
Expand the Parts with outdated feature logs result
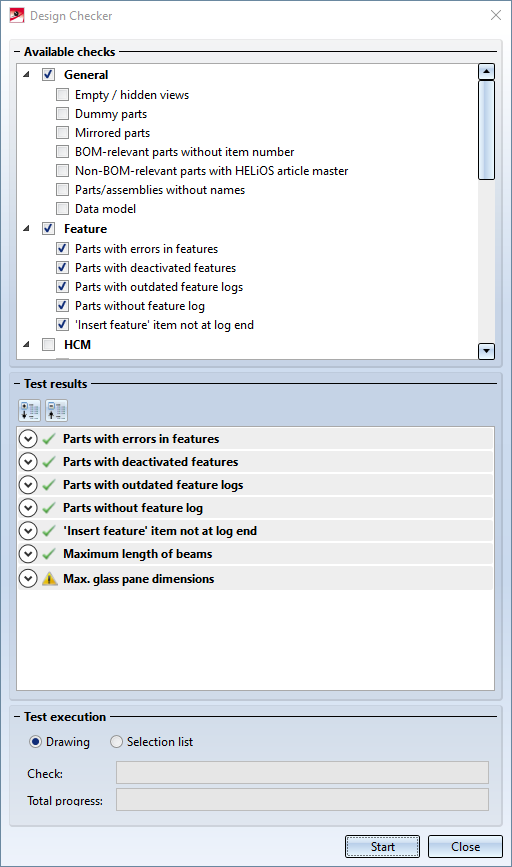pos(28,485)
